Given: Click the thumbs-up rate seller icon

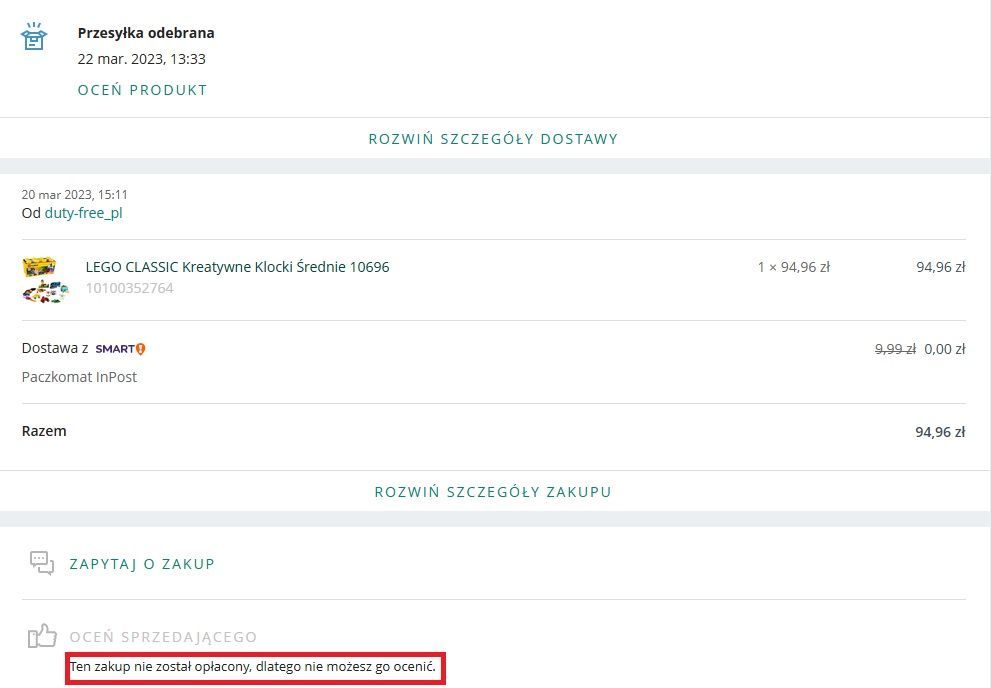Looking at the screenshot, I should [42, 636].
